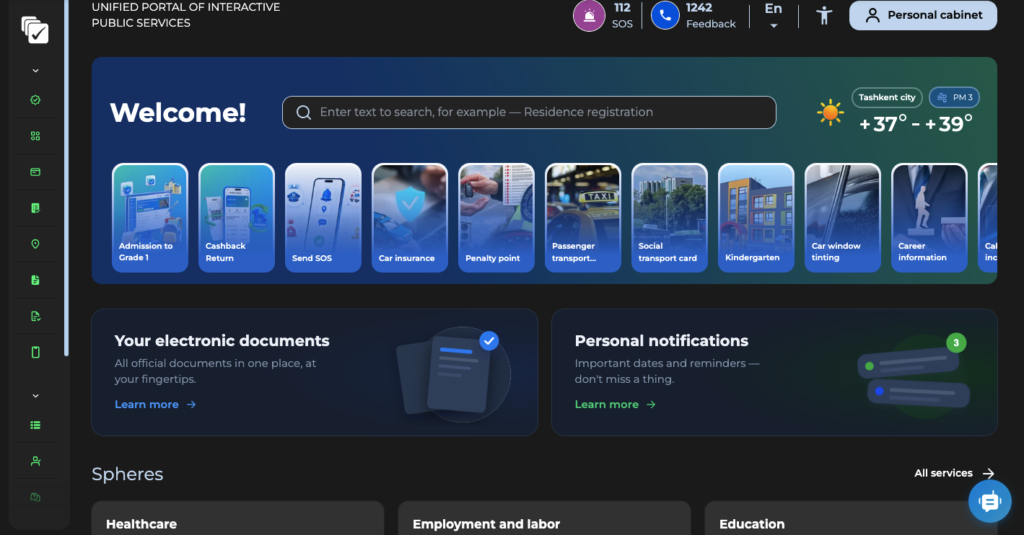Open the Personal cabinet
The width and height of the screenshot is (1024, 535).
pyautogui.click(x=923, y=15)
